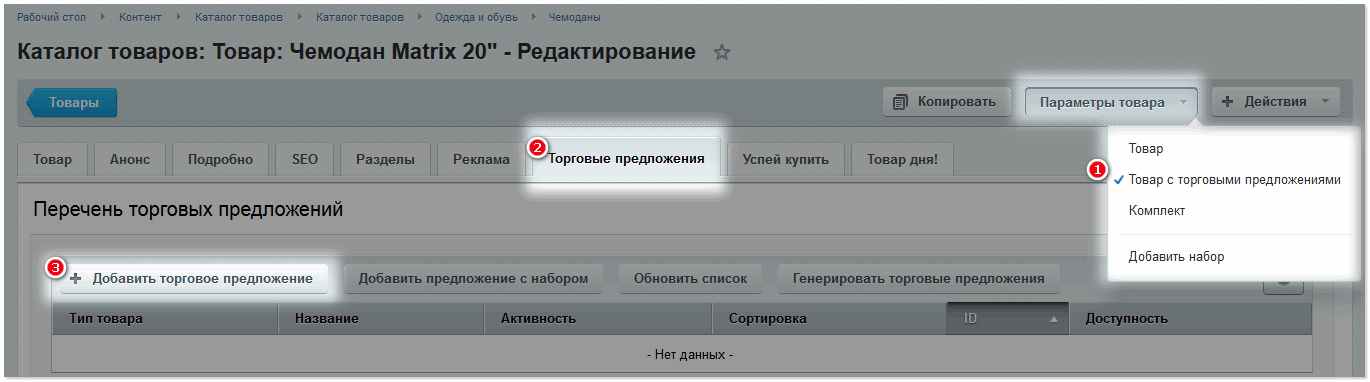Open Контент breadcrumb link
The height and width of the screenshot is (382, 1370).
[x=141, y=18]
